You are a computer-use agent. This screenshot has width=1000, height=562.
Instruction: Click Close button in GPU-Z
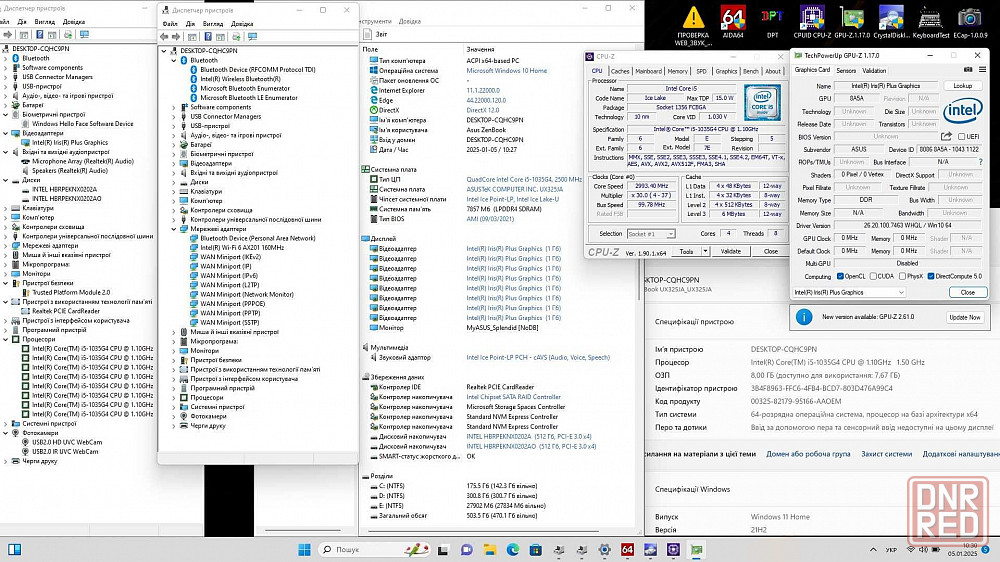tap(967, 292)
